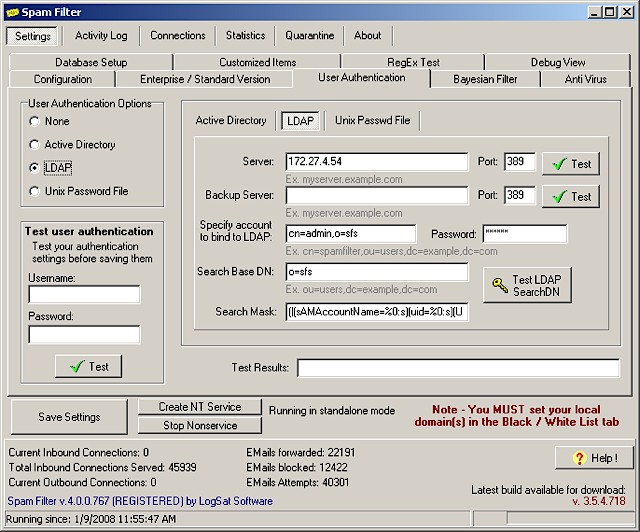Viewport: 640px width, 532px height.
Task: Switch to the Database Setup tab
Action: pos(91,62)
